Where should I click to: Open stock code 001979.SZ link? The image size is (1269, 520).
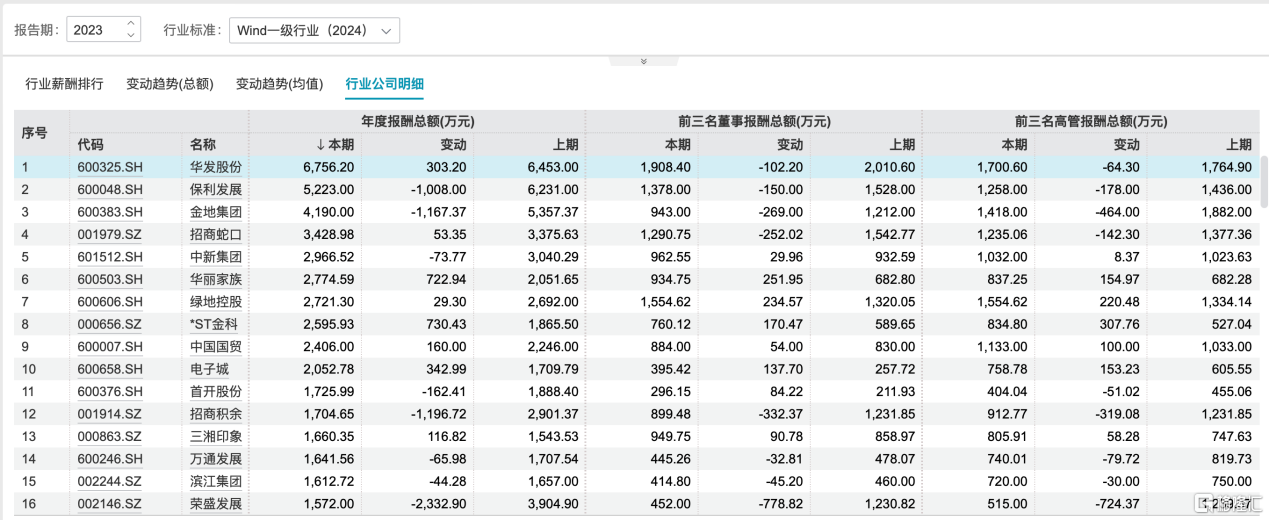tap(110, 234)
